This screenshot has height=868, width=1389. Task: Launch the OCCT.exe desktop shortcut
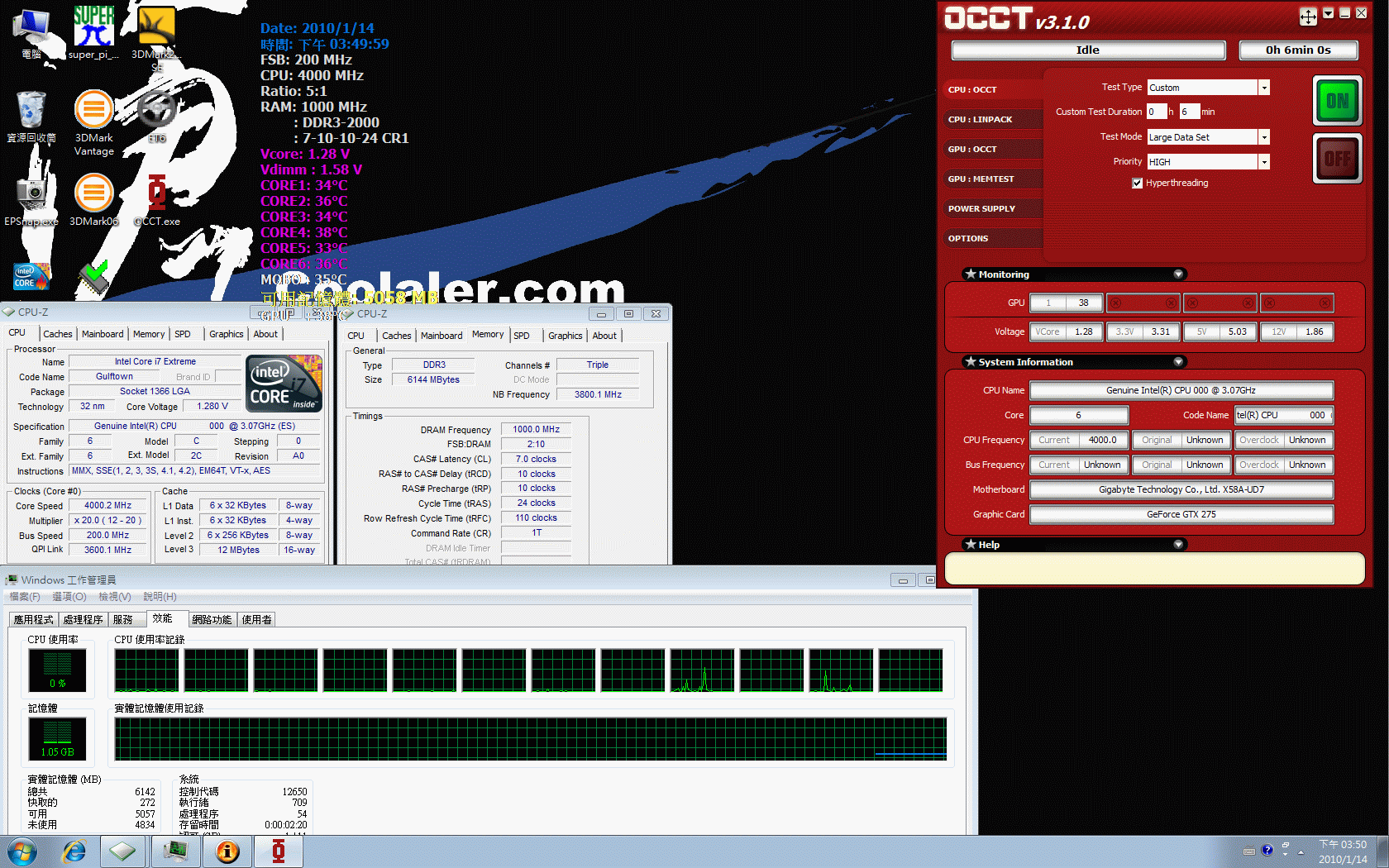coord(157,199)
